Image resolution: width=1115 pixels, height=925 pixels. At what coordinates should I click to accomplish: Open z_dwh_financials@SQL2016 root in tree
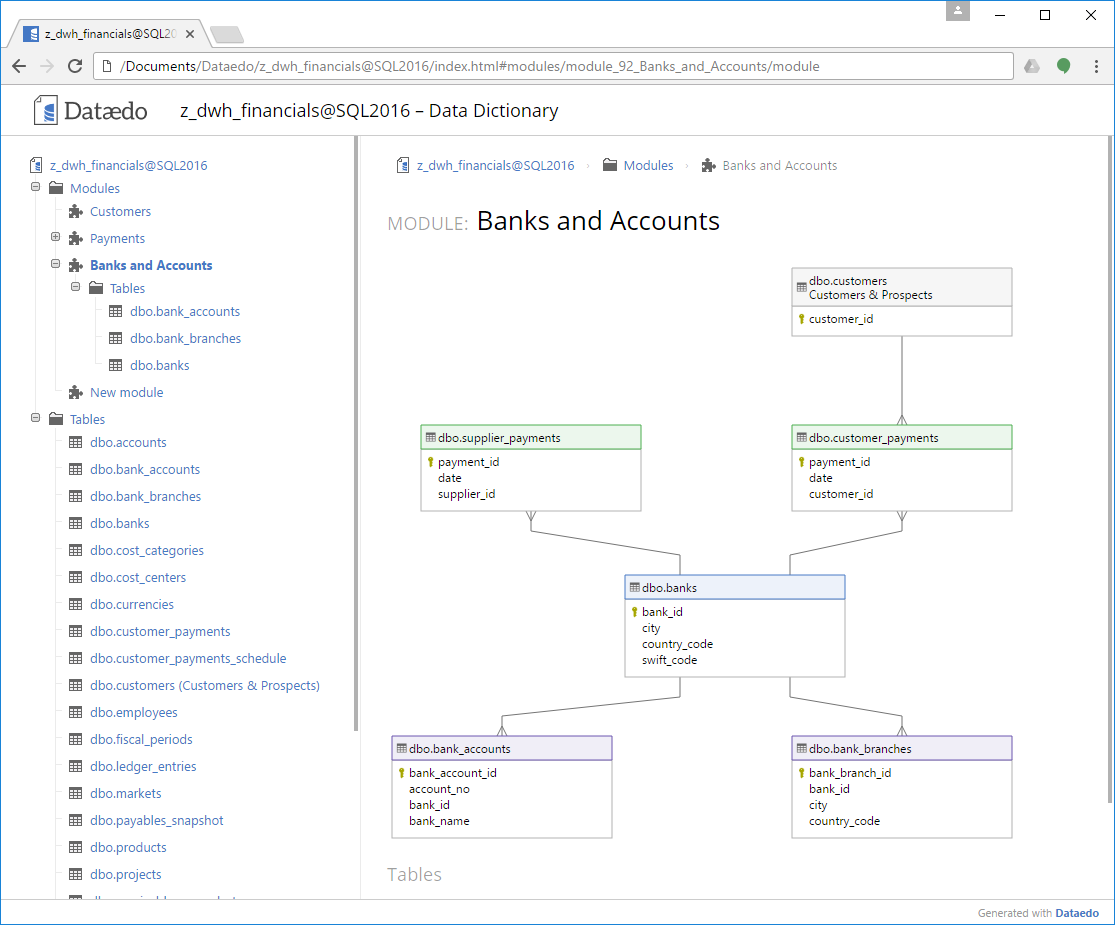click(129, 166)
